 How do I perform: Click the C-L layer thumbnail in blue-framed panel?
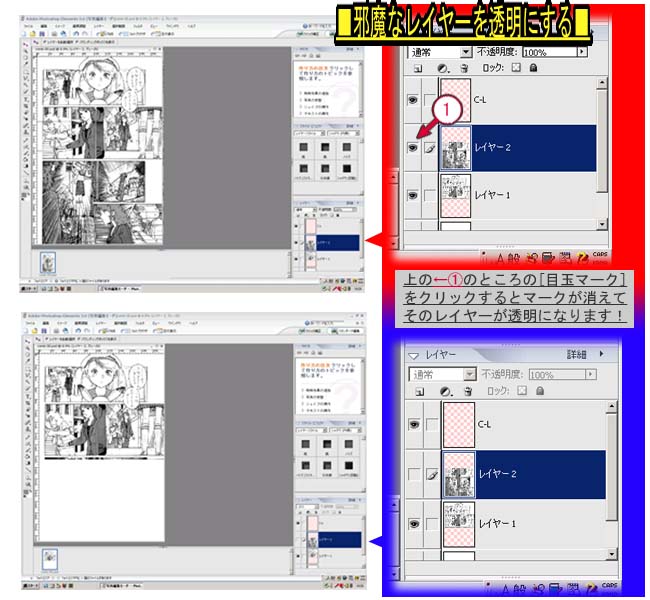point(459,425)
